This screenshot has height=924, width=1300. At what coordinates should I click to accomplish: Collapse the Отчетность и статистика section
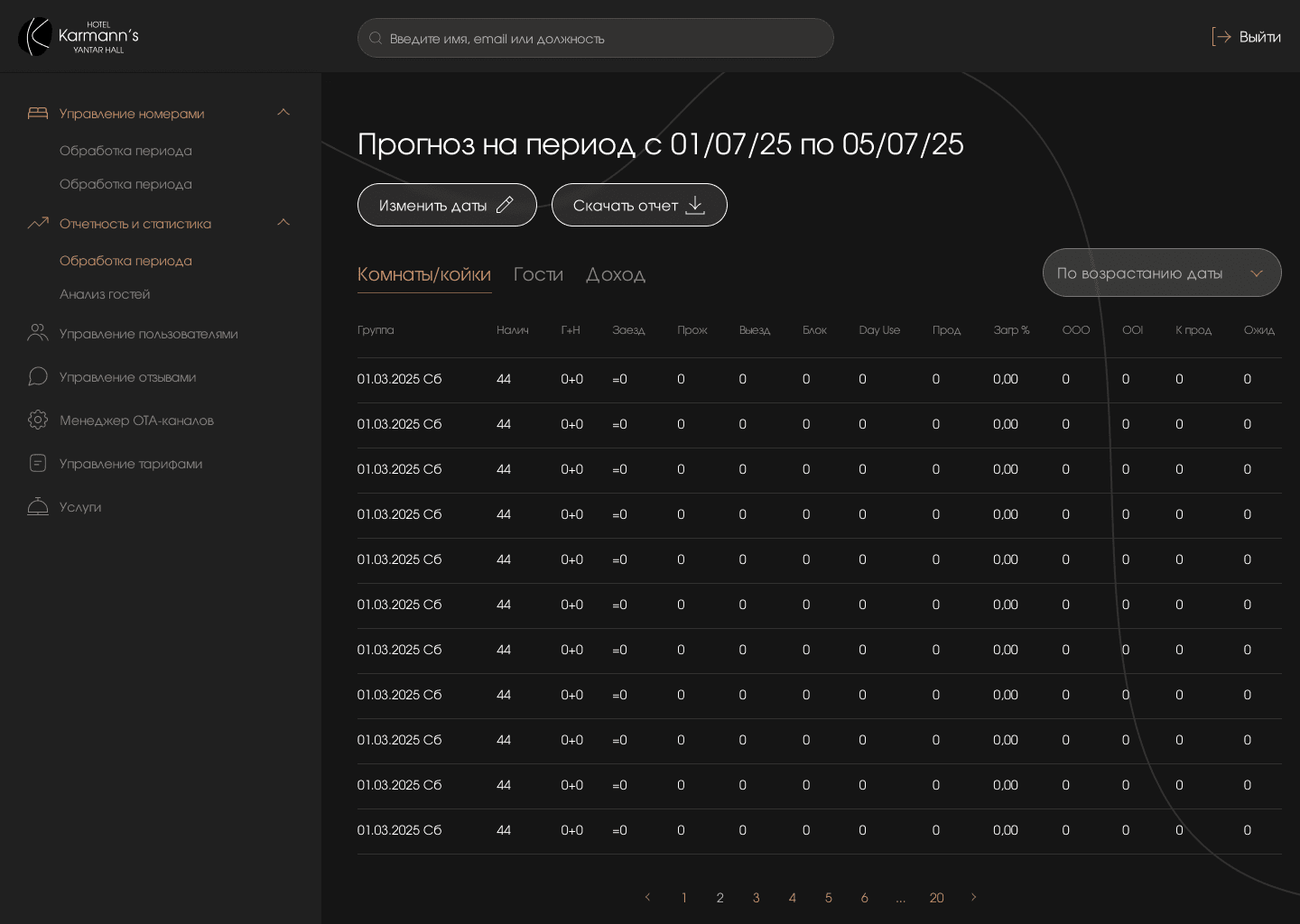coord(283,222)
